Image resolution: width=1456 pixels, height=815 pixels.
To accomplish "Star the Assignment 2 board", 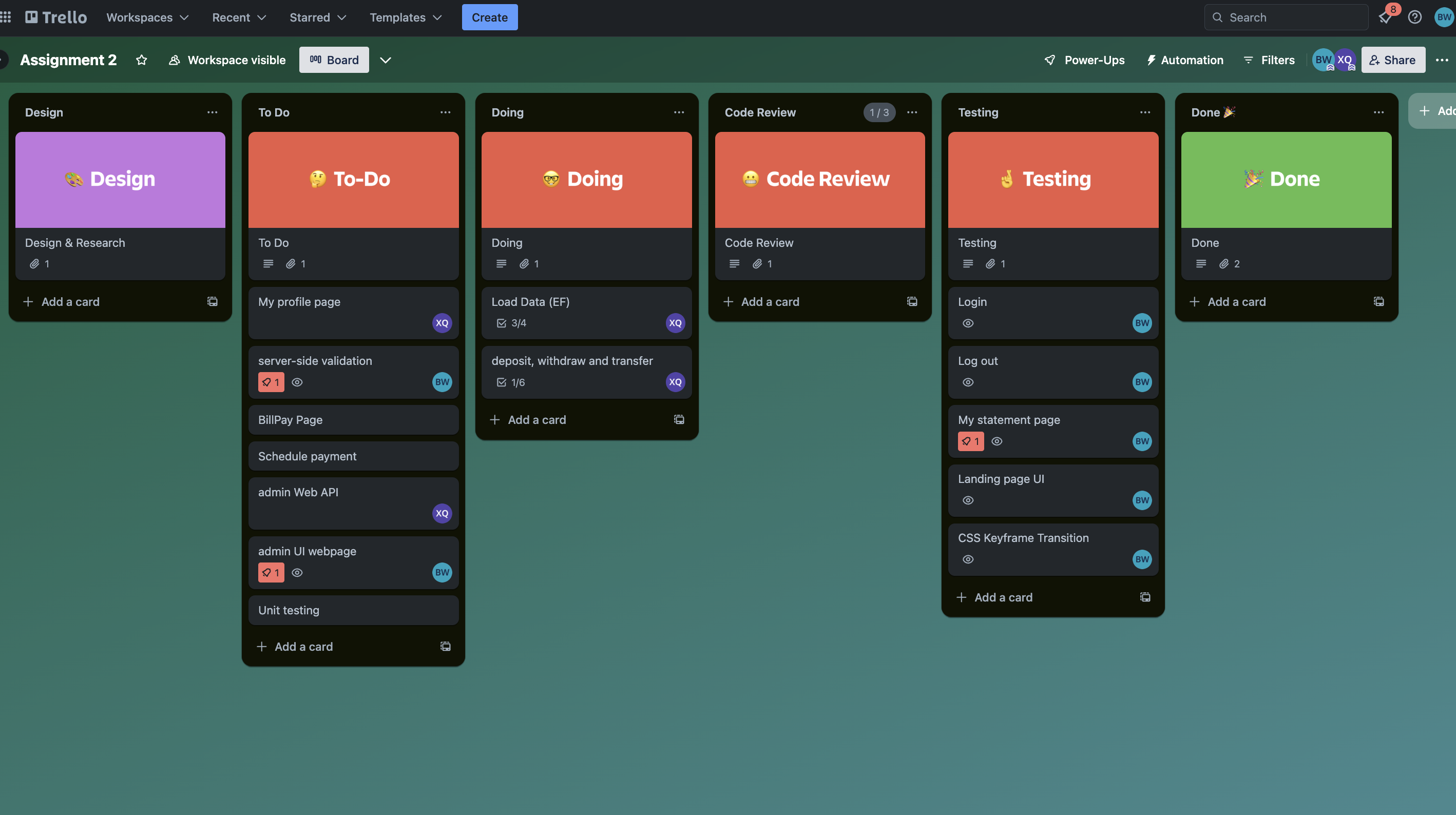I will click(141, 60).
